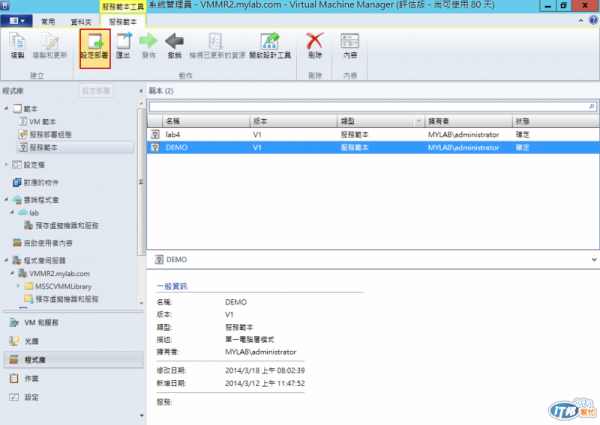
Task: Open the 設定 settings workspace
Action: point(73,397)
